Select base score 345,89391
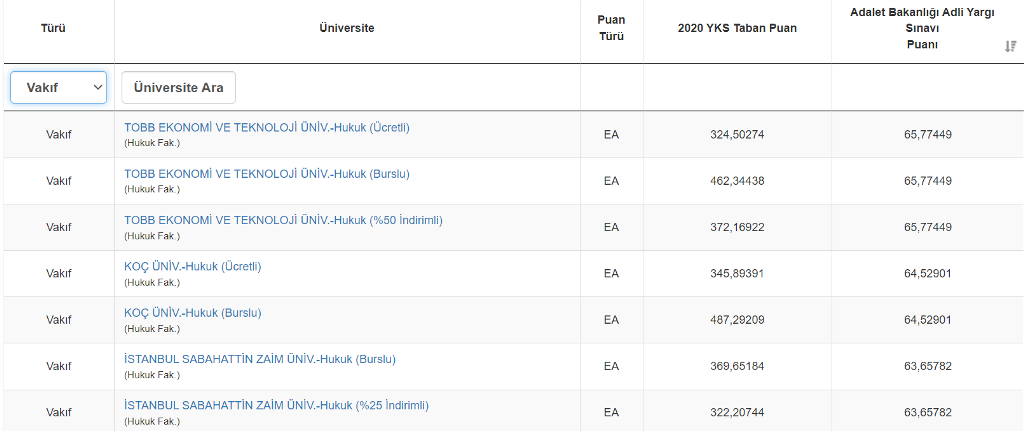The height and width of the screenshot is (432, 1024). point(737,273)
